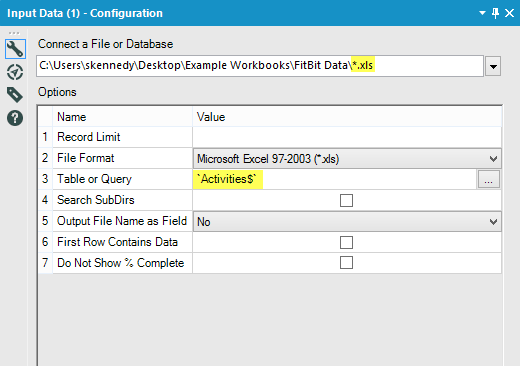This screenshot has width=520, height=366.
Task: Click the ellipsis button for Table or Query
Action: (x=488, y=179)
